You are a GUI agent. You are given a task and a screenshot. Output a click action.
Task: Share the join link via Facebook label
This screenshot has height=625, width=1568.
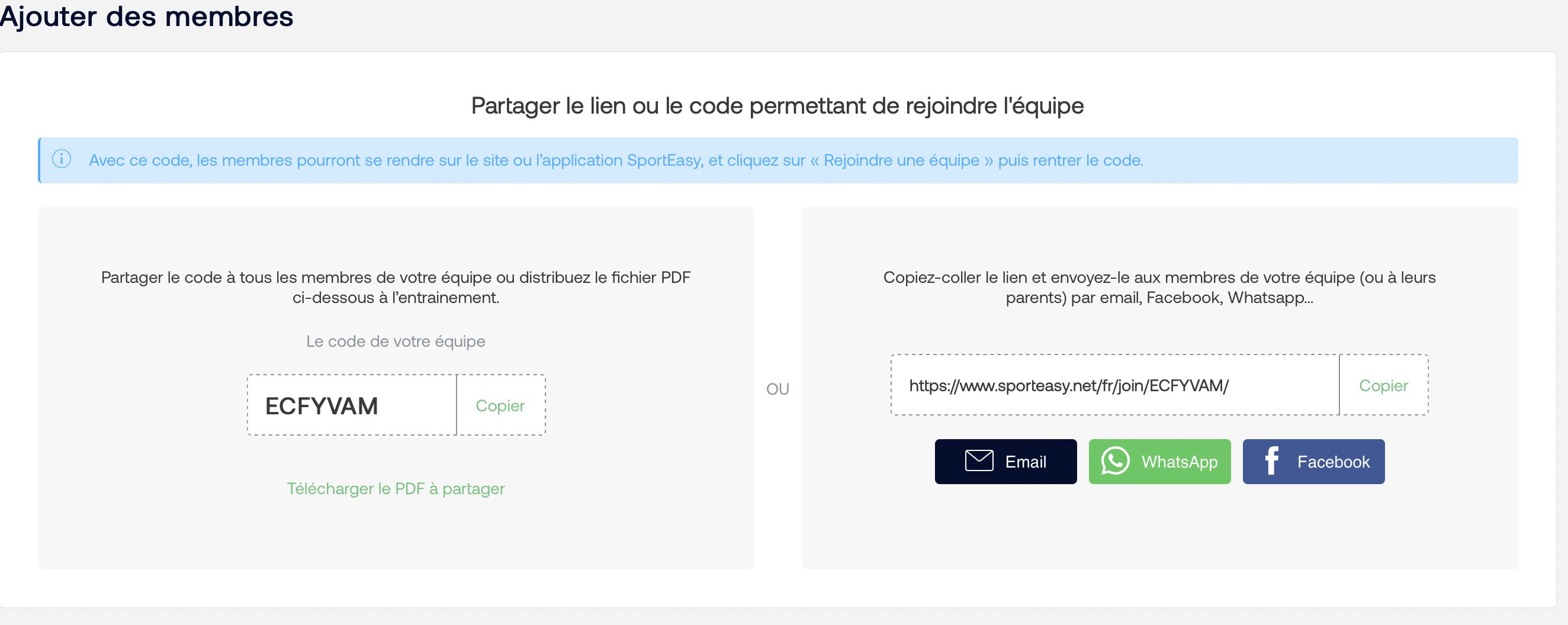tap(1333, 462)
